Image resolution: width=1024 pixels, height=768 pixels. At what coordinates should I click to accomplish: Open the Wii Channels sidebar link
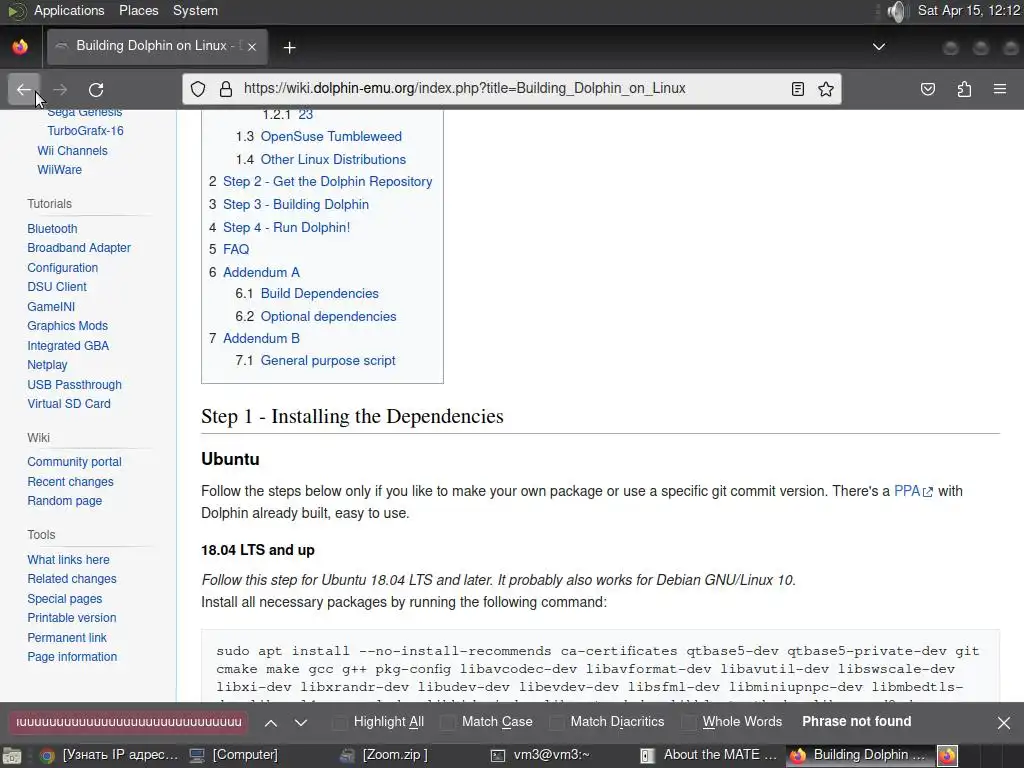coord(72,151)
